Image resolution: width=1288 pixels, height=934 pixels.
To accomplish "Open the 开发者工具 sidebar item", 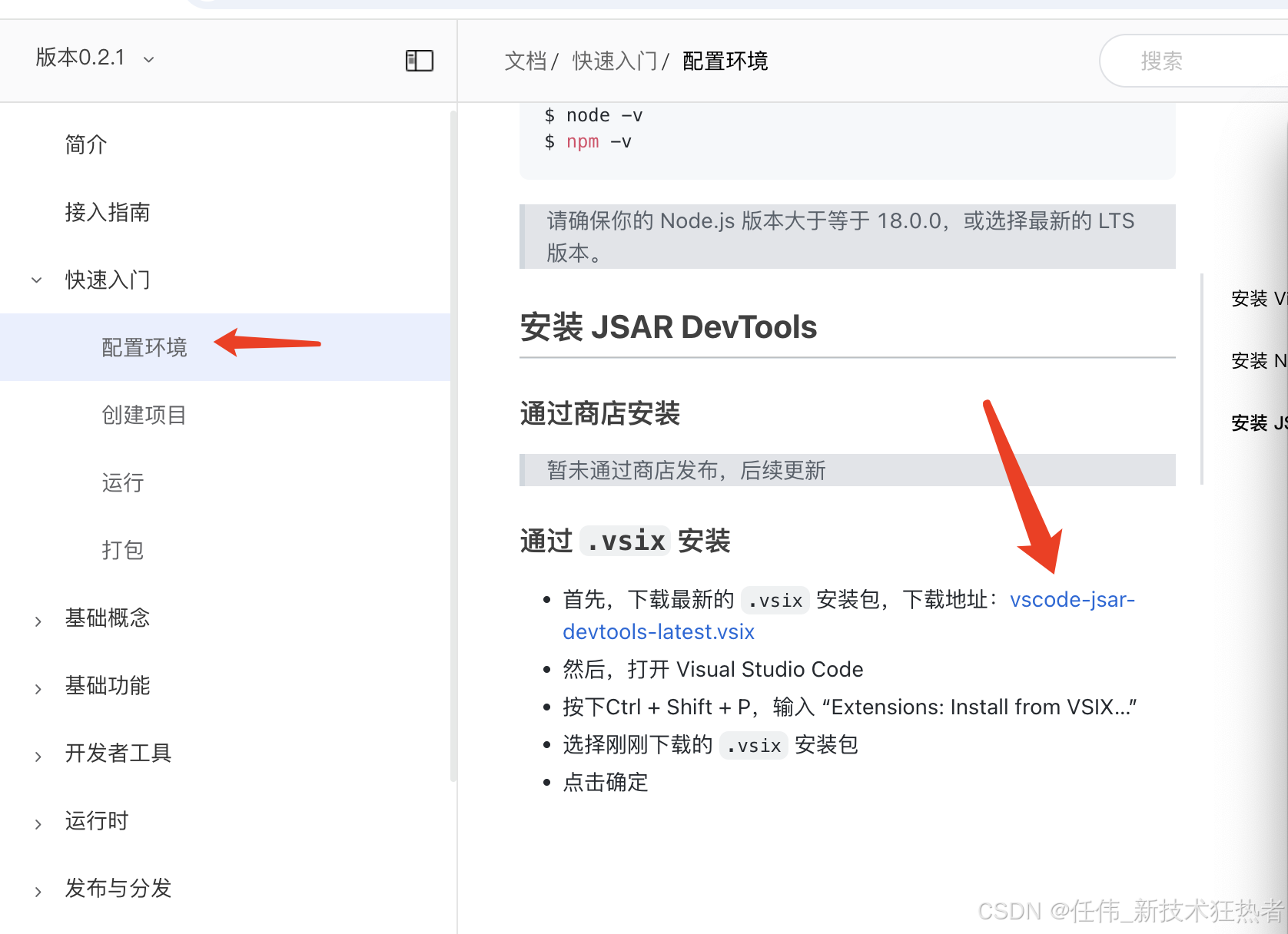I will click(118, 753).
